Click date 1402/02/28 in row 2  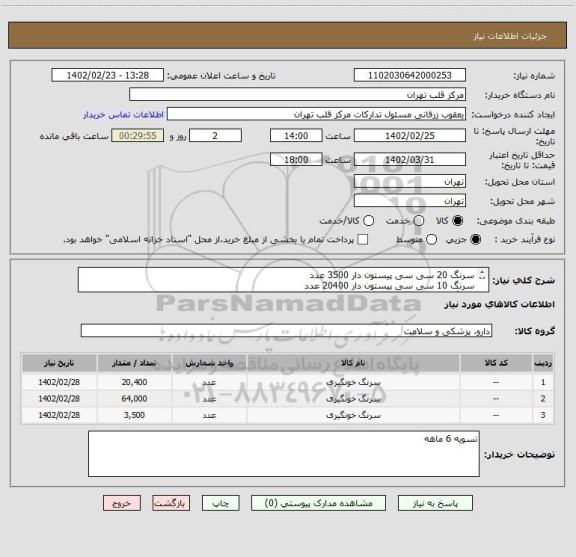tap(59, 399)
